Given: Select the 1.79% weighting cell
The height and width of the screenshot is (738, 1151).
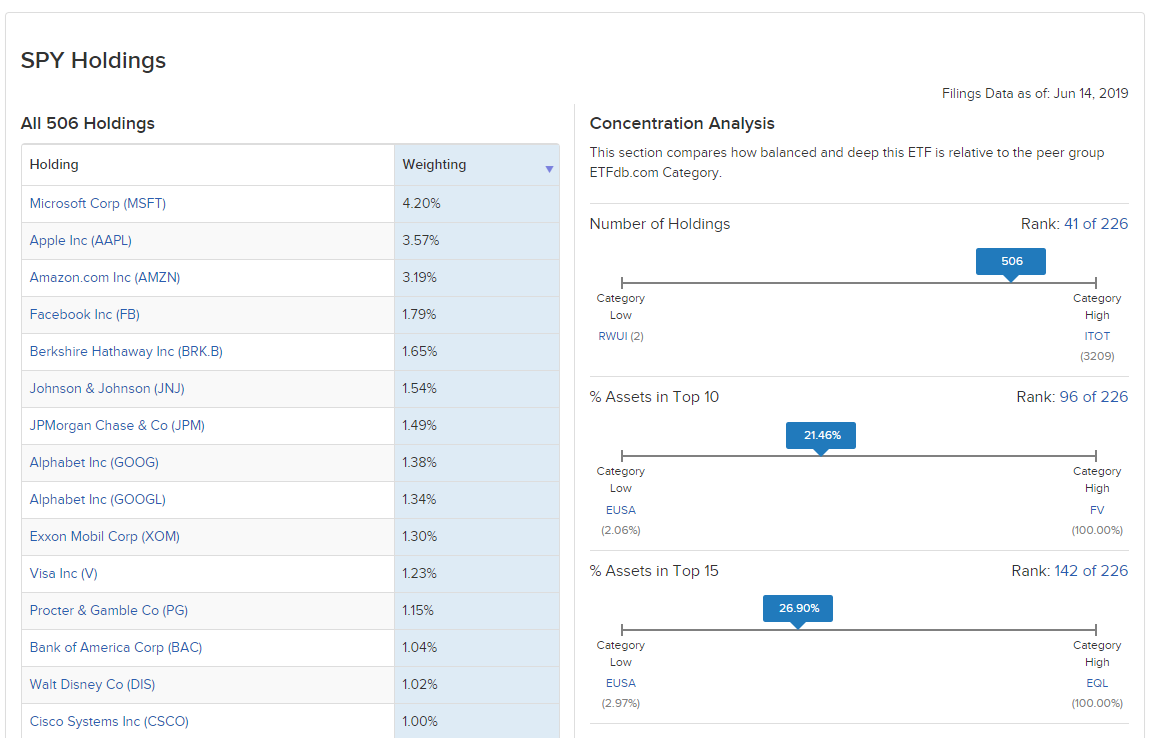Looking at the screenshot, I should coord(476,314).
